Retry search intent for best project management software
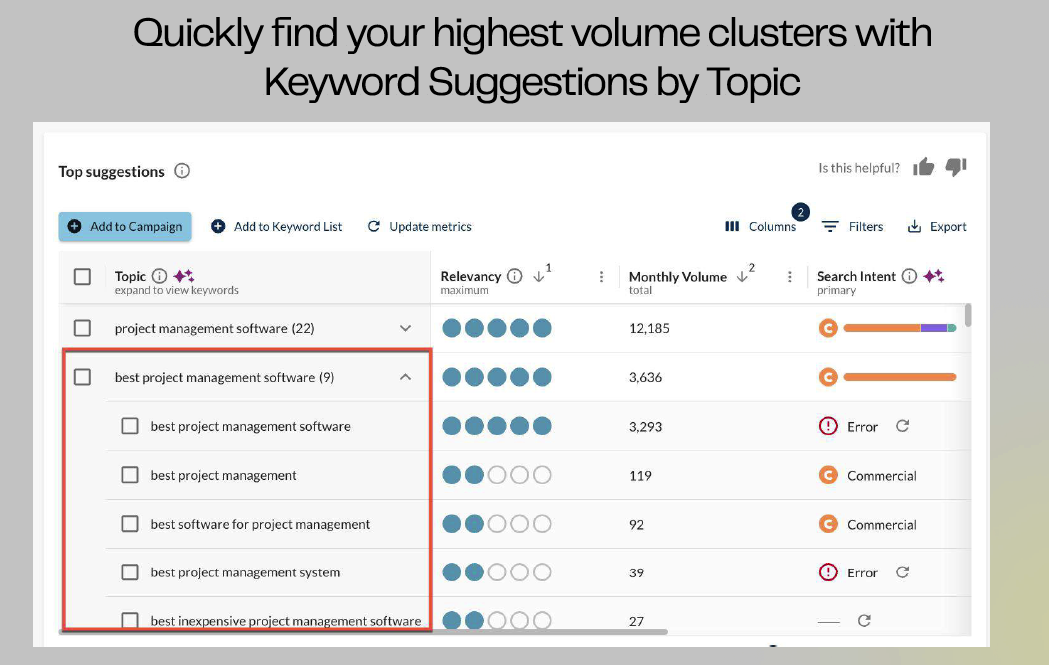The width and height of the screenshot is (1049, 665). tap(902, 426)
